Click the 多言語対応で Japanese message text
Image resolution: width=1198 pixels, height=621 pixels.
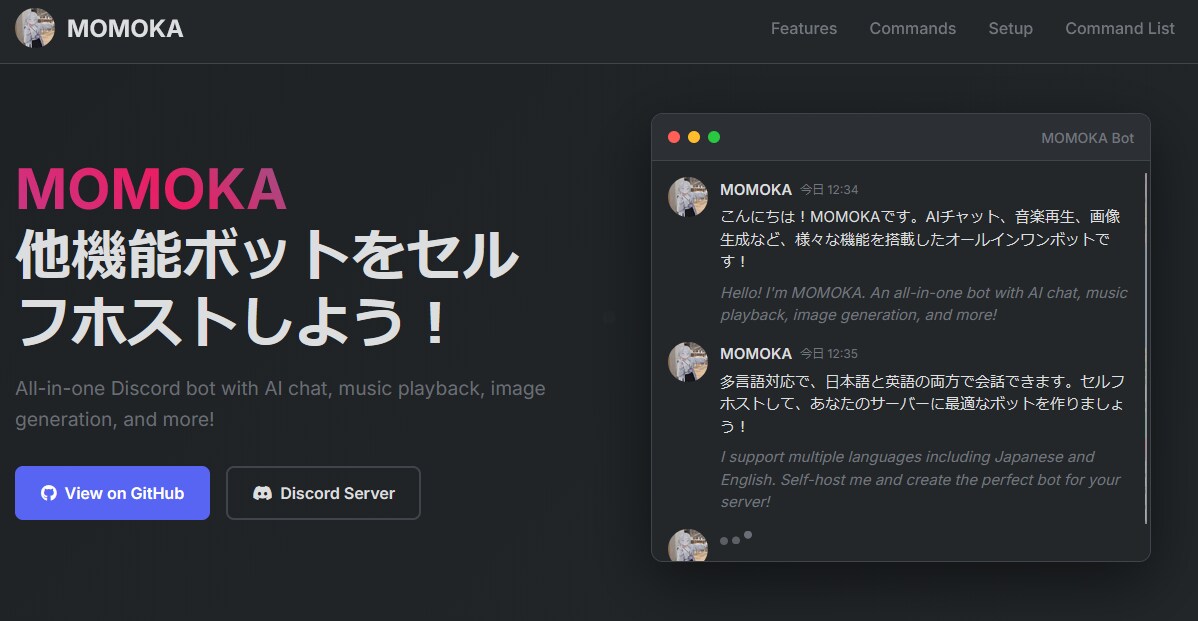coord(922,403)
